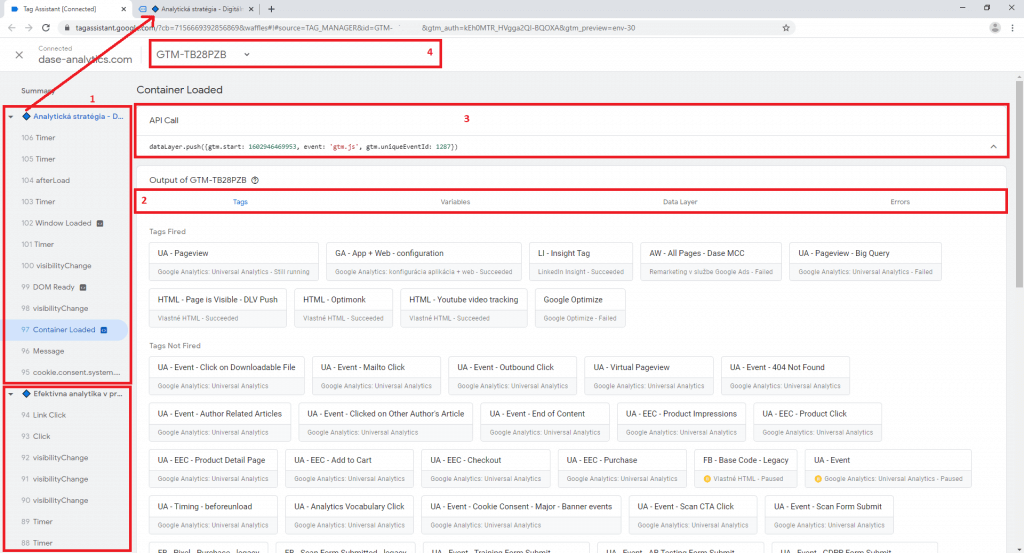Open the GTM-TB28PZB container dropdown
Image resolution: width=1024 pixels, height=553 pixels.
click(x=202, y=54)
